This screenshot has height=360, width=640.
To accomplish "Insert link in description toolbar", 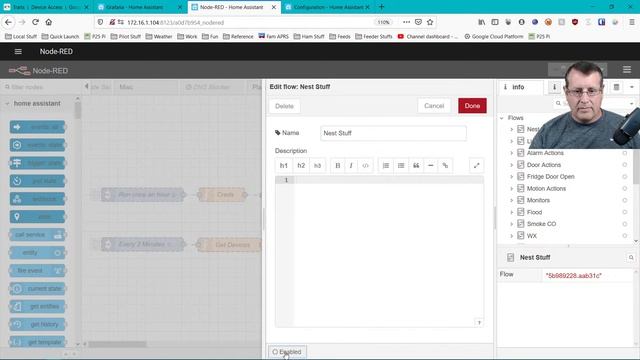I will pos(445,166).
